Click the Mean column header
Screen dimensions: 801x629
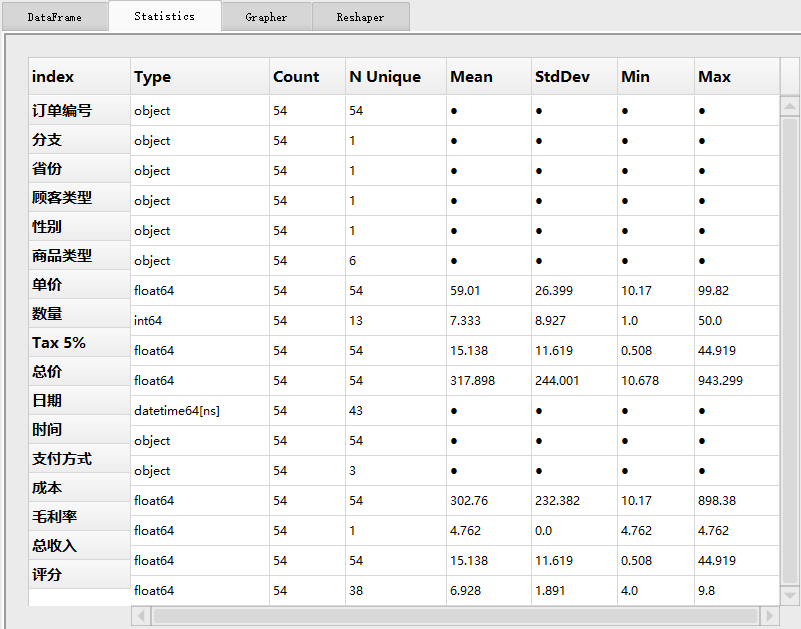click(x=489, y=77)
